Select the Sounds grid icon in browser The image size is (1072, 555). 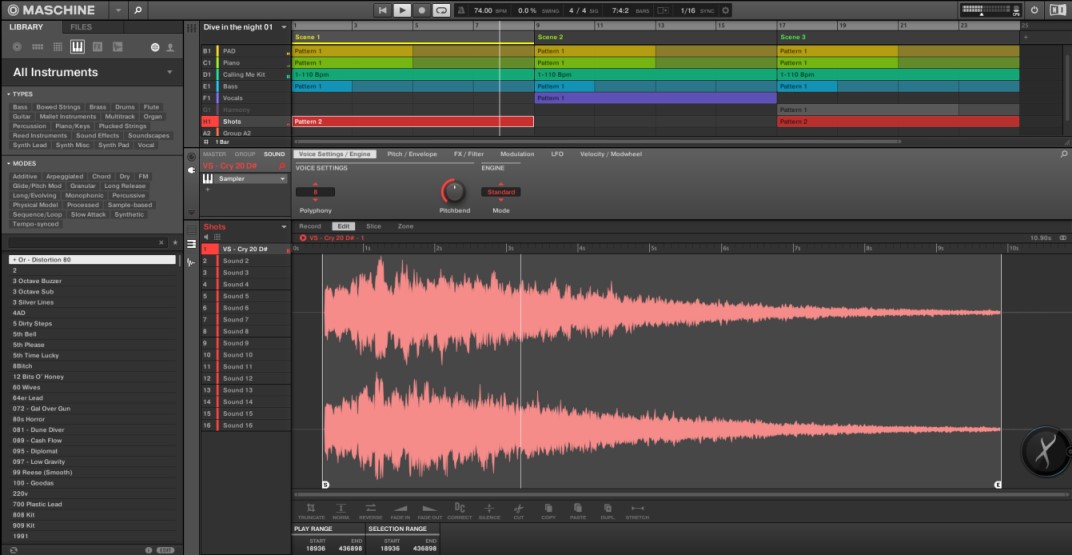pyautogui.click(x=57, y=46)
